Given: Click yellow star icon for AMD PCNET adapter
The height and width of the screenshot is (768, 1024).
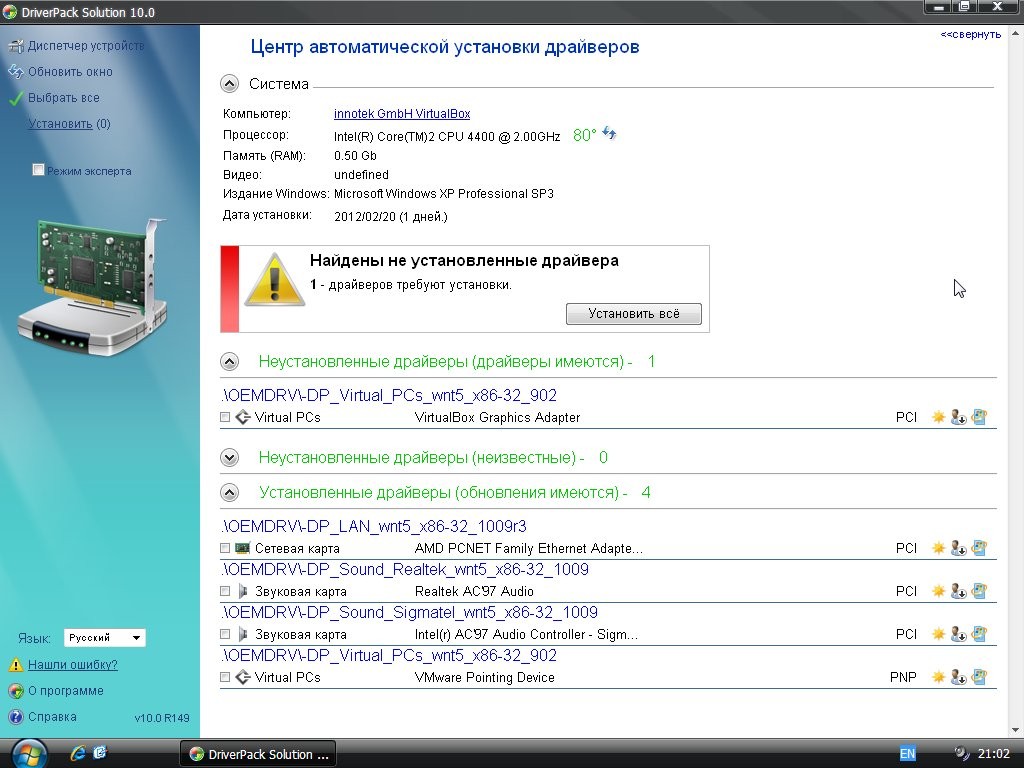Looking at the screenshot, I should tap(938, 548).
